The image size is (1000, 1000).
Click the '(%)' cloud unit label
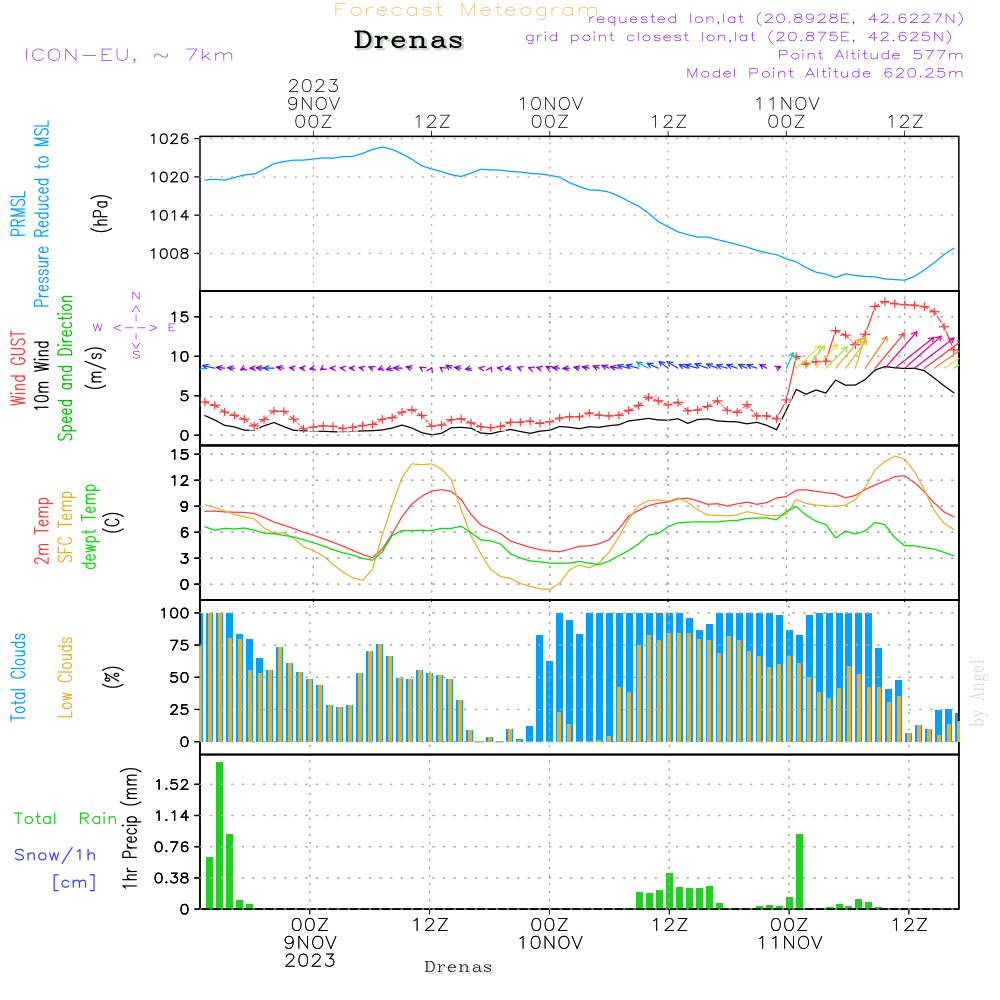[112, 677]
